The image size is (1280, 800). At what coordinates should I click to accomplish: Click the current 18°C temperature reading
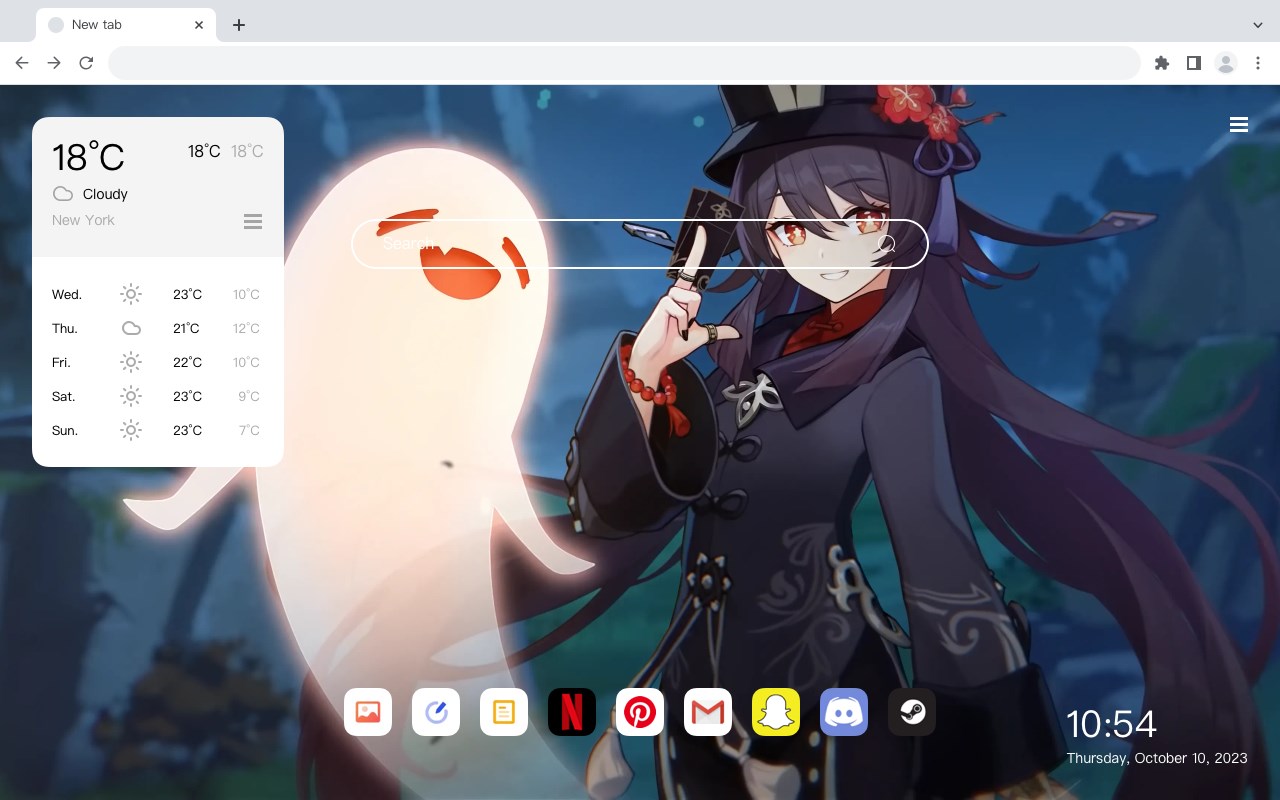[88, 157]
